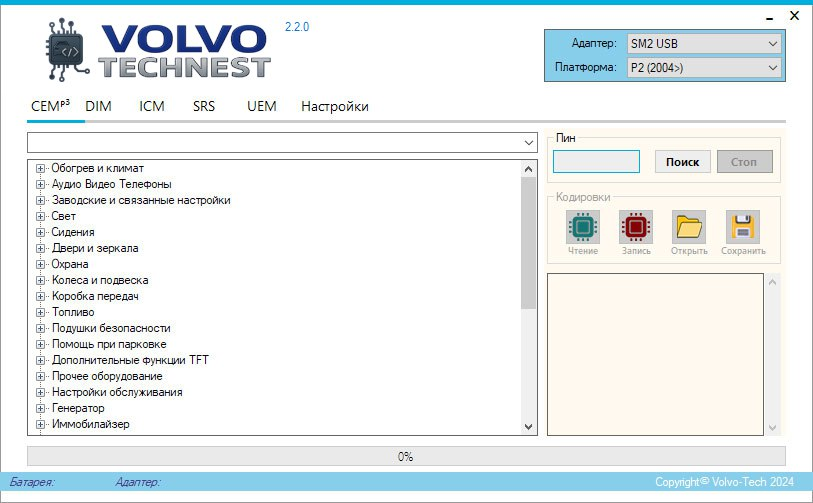Expand Дополнительные функции TFT node
The width and height of the screenshot is (813, 503).
pyautogui.click(x=40, y=360)
